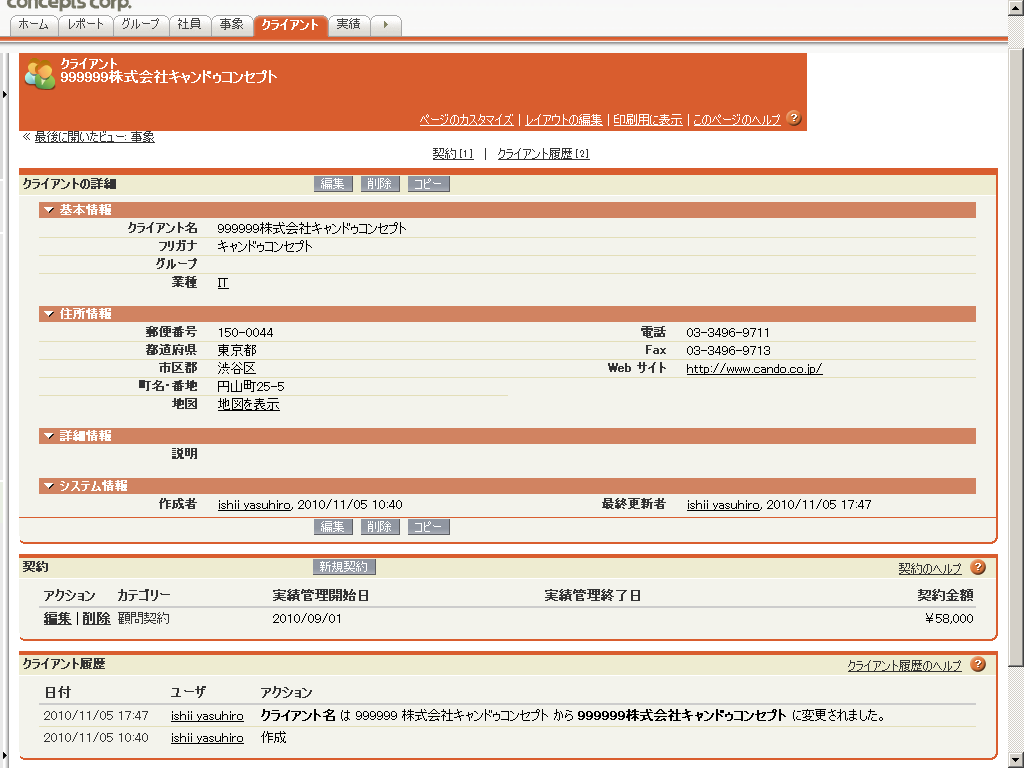This screenshot has height=768, width=1024.
Task: Open ishii yasuhiro in 17:47 history row
Action: 207,716
